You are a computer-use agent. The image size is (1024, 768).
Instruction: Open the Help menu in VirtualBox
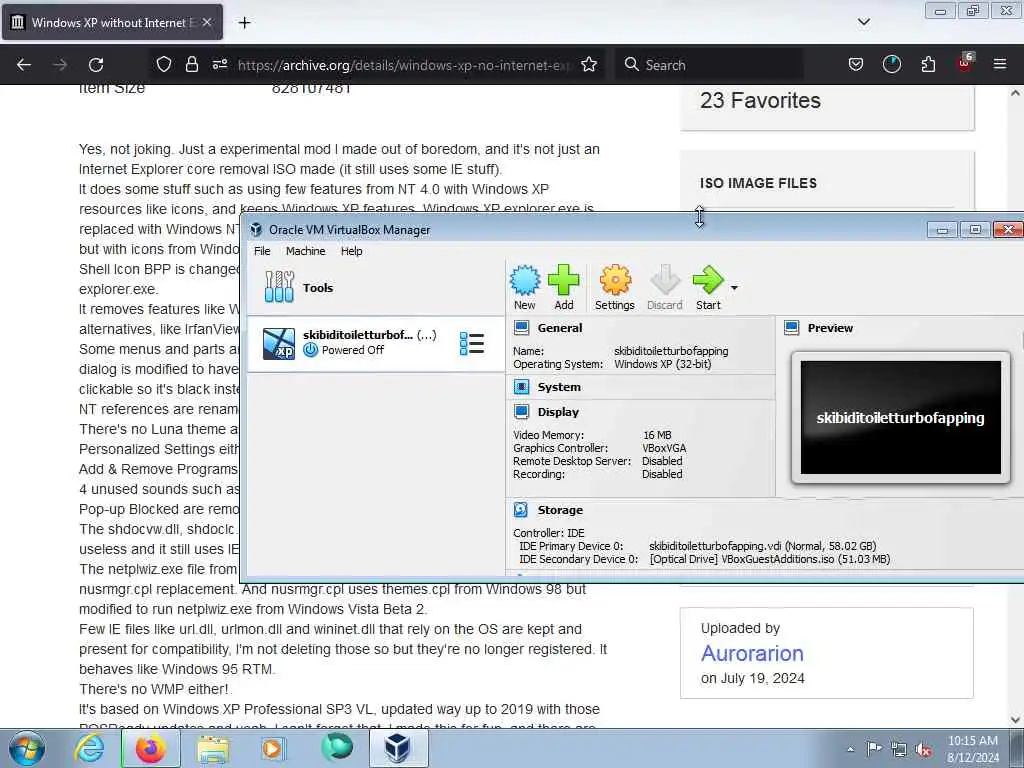[x=351, y=251]
